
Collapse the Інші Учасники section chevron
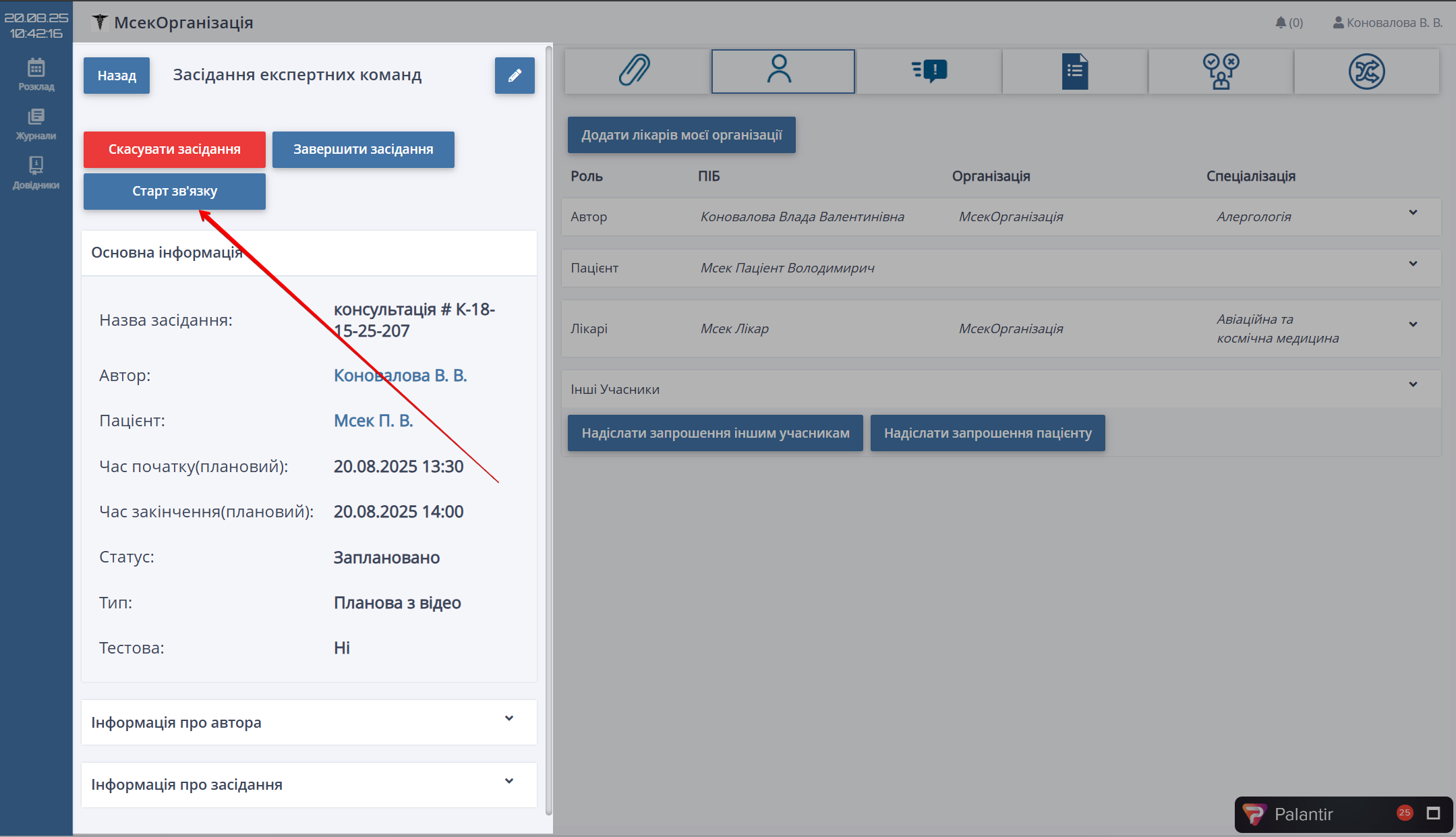point(1413,385)
